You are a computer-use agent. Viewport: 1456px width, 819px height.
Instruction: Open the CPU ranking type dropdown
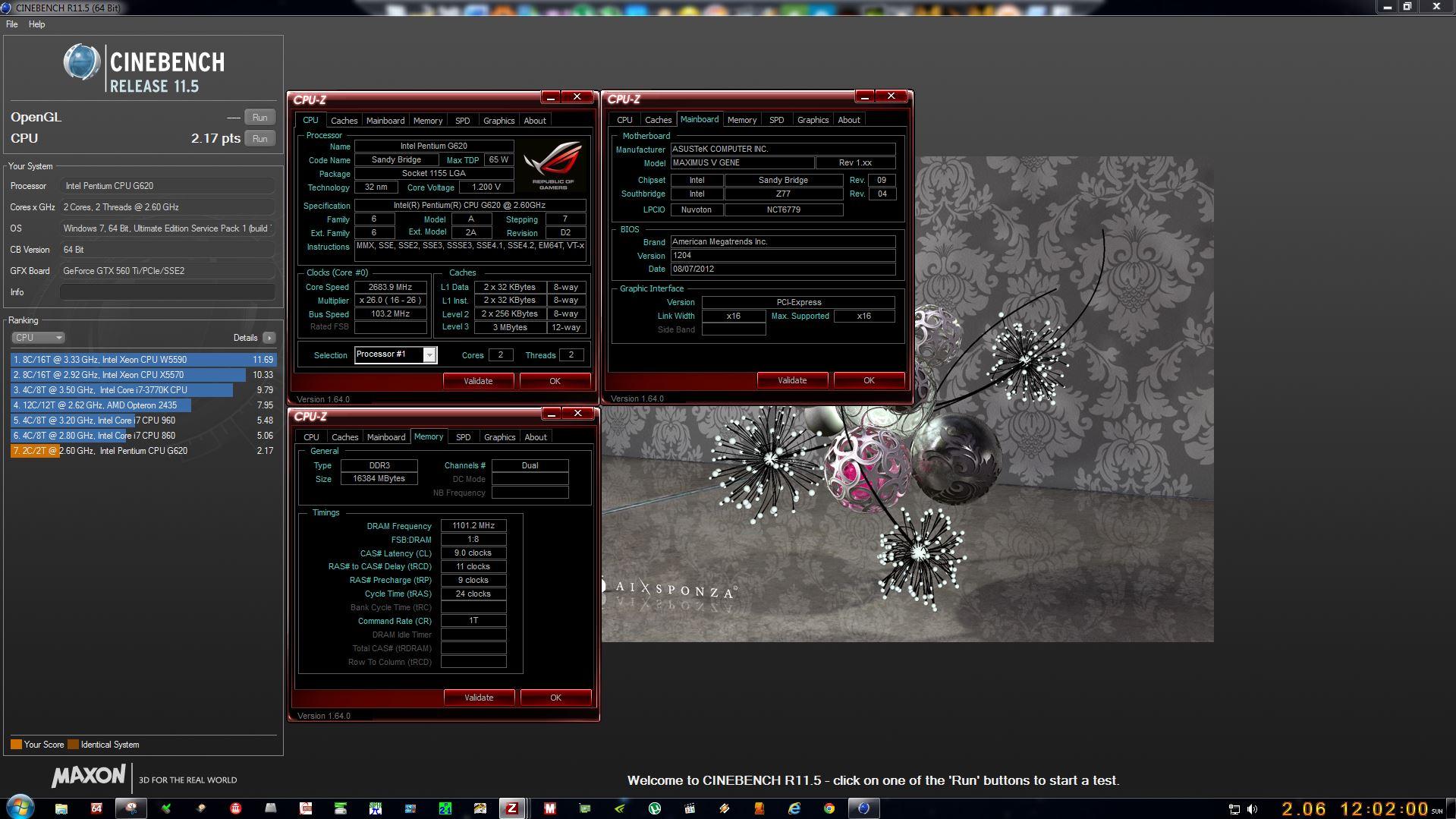pyautogui.click(x=38, y=338)
